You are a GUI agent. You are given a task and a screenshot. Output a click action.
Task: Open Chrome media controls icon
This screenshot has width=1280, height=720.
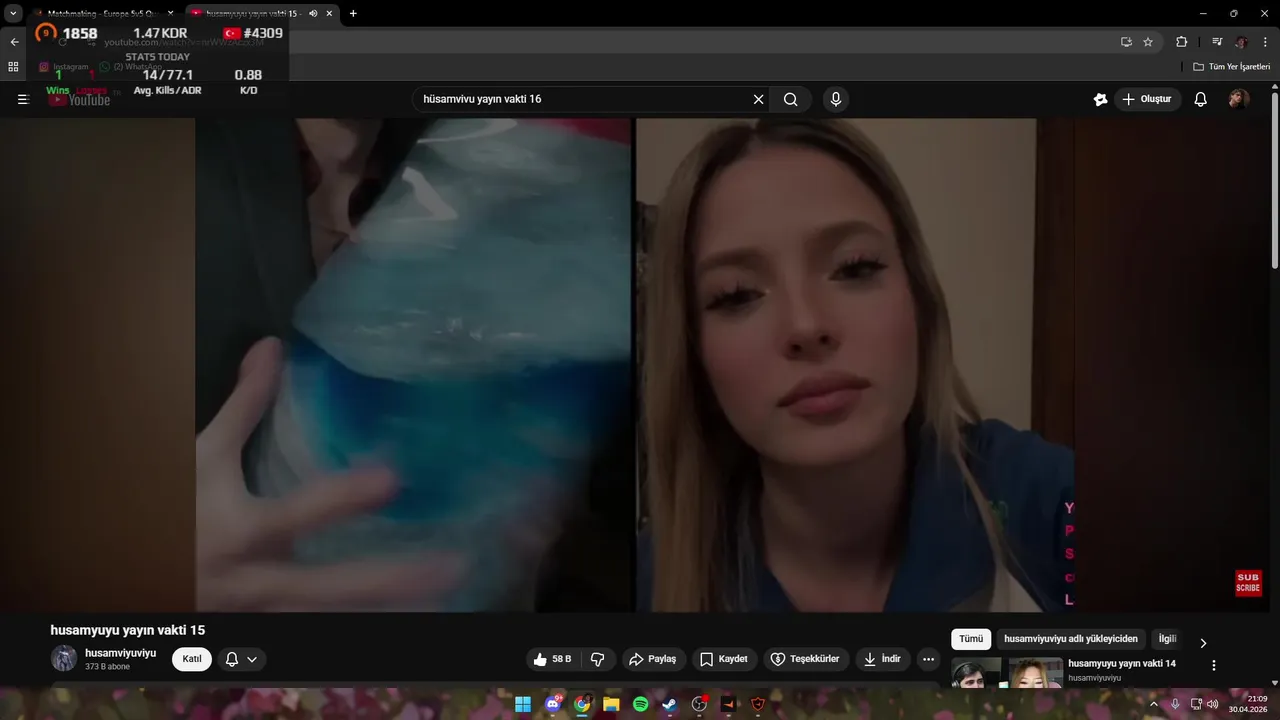1217,42
